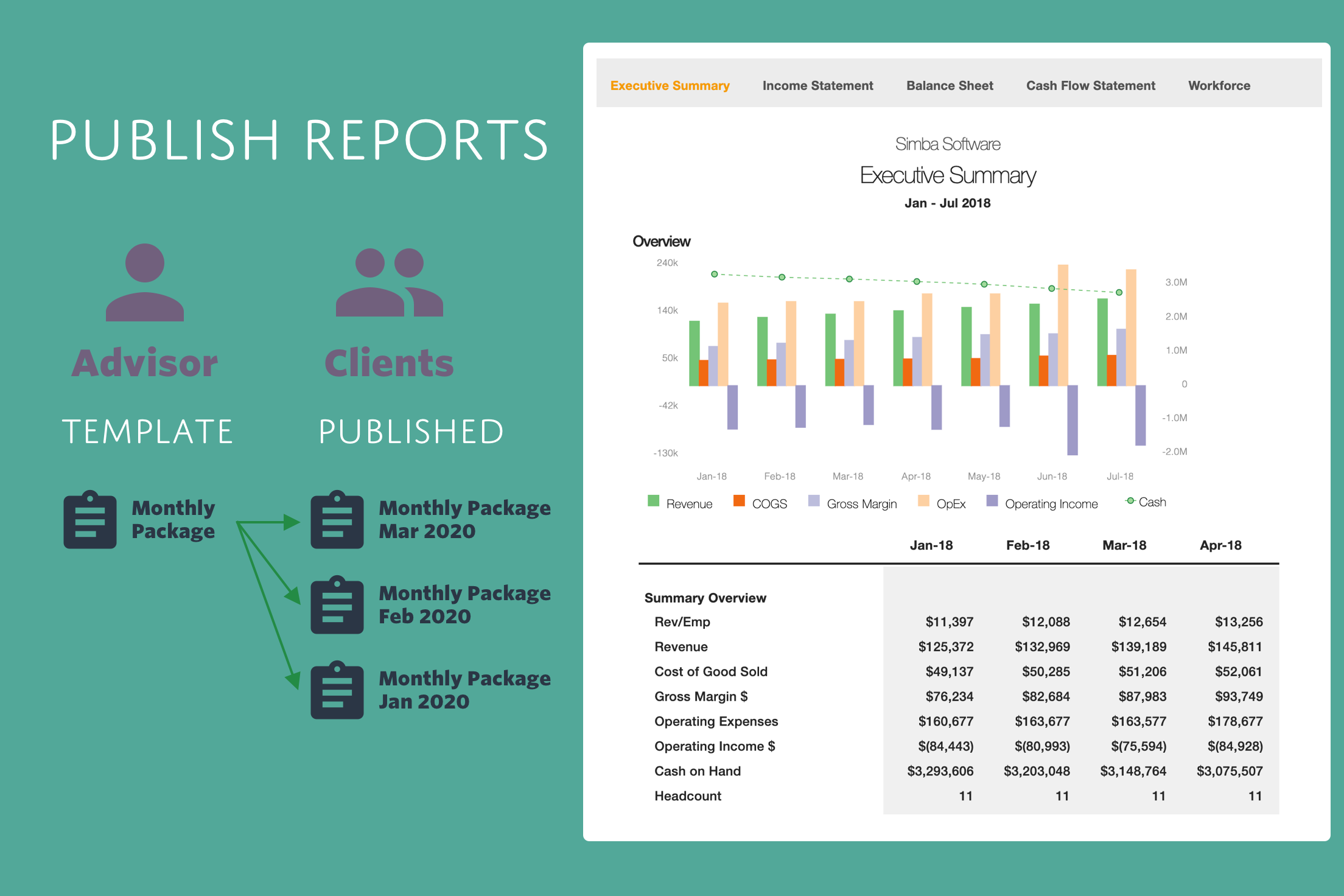Open the Monthly Package Feb 2020 clipboard icon
This screenshot has height=896, width=1344.
pyautogui.click(x=337, y=606)
